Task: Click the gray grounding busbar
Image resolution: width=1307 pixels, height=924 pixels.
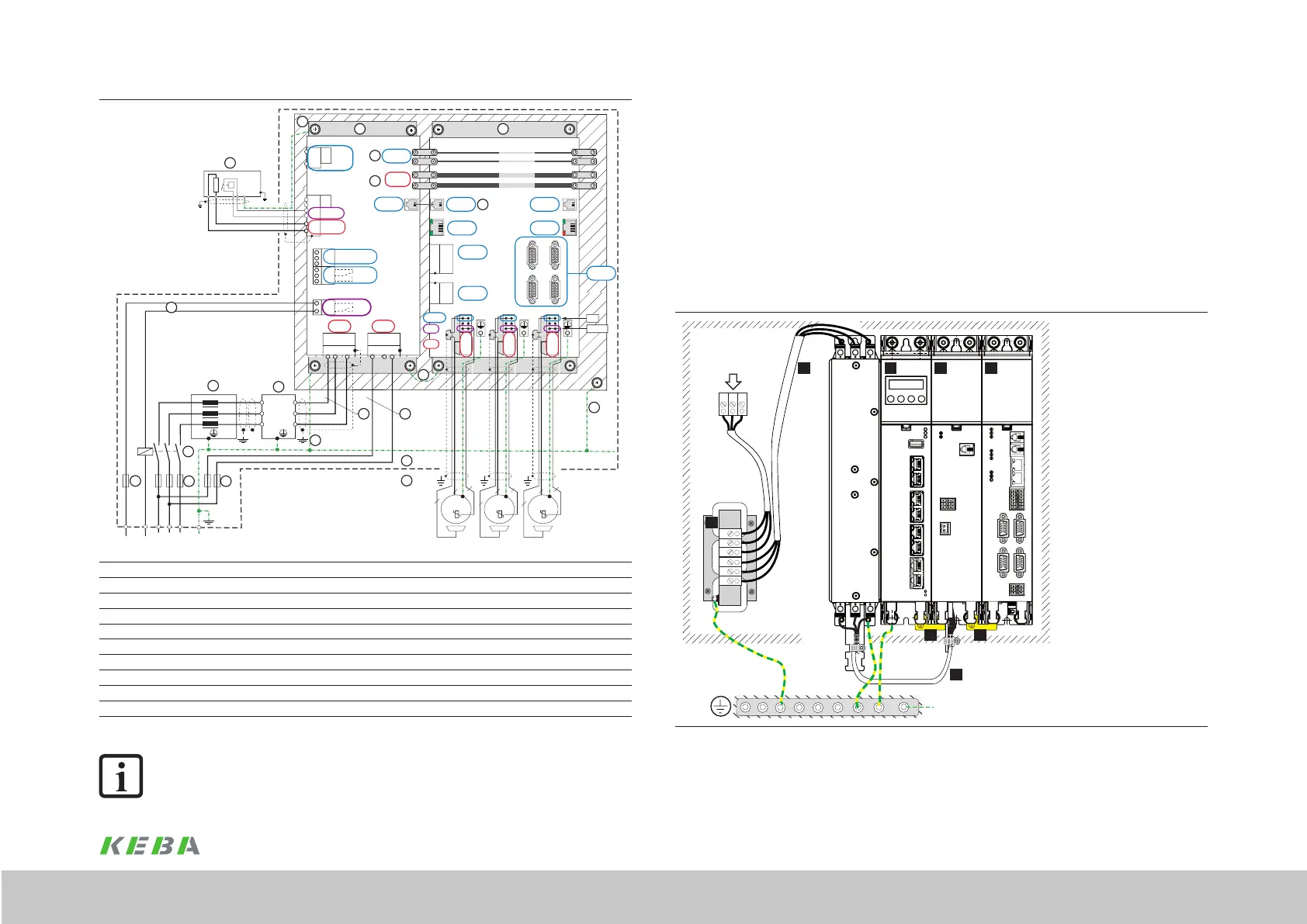Action: point(827,708)
